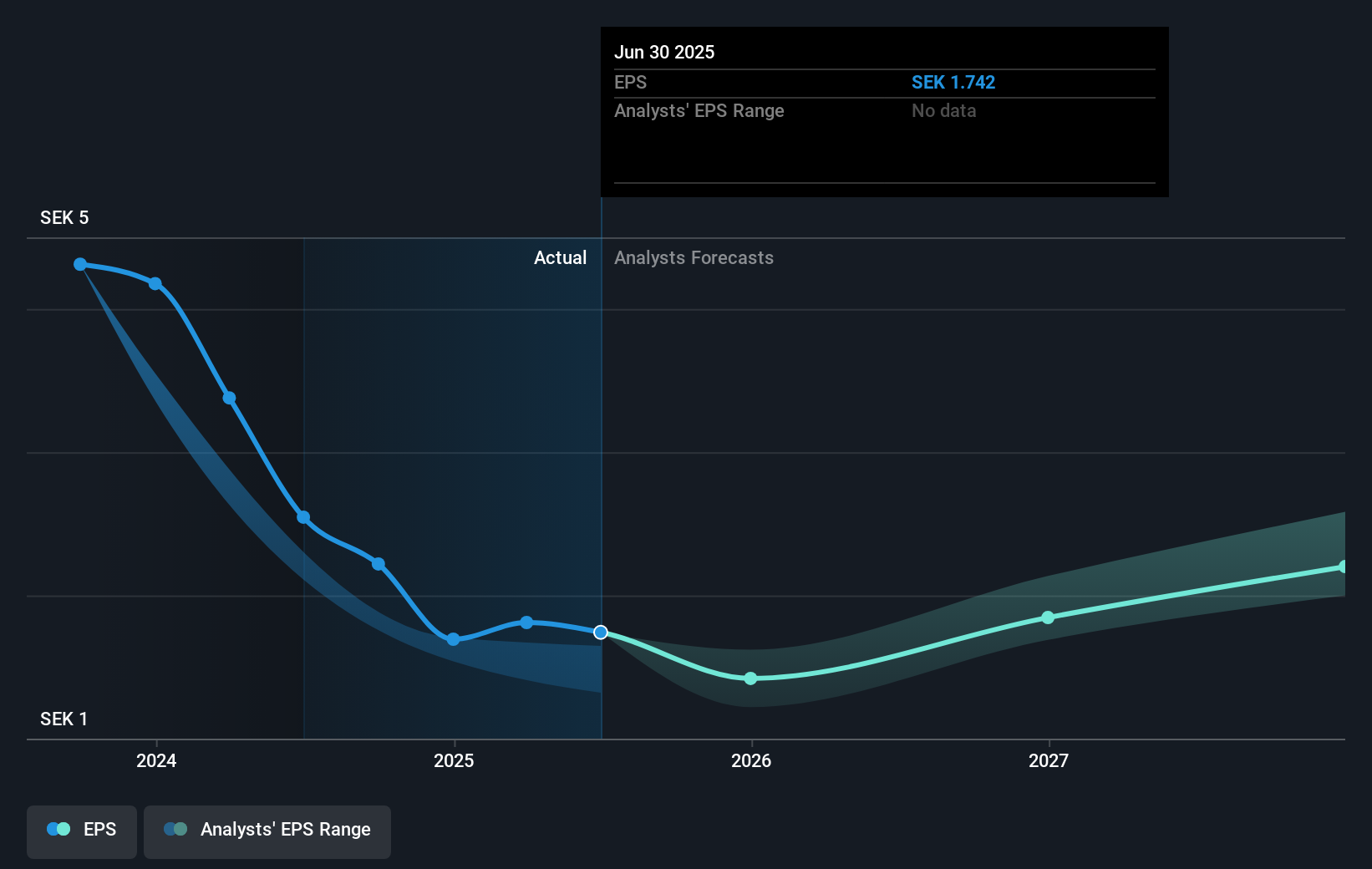Click the Actual section label
This screenshot has height=869, width=1372.
(x=560, y=258)
